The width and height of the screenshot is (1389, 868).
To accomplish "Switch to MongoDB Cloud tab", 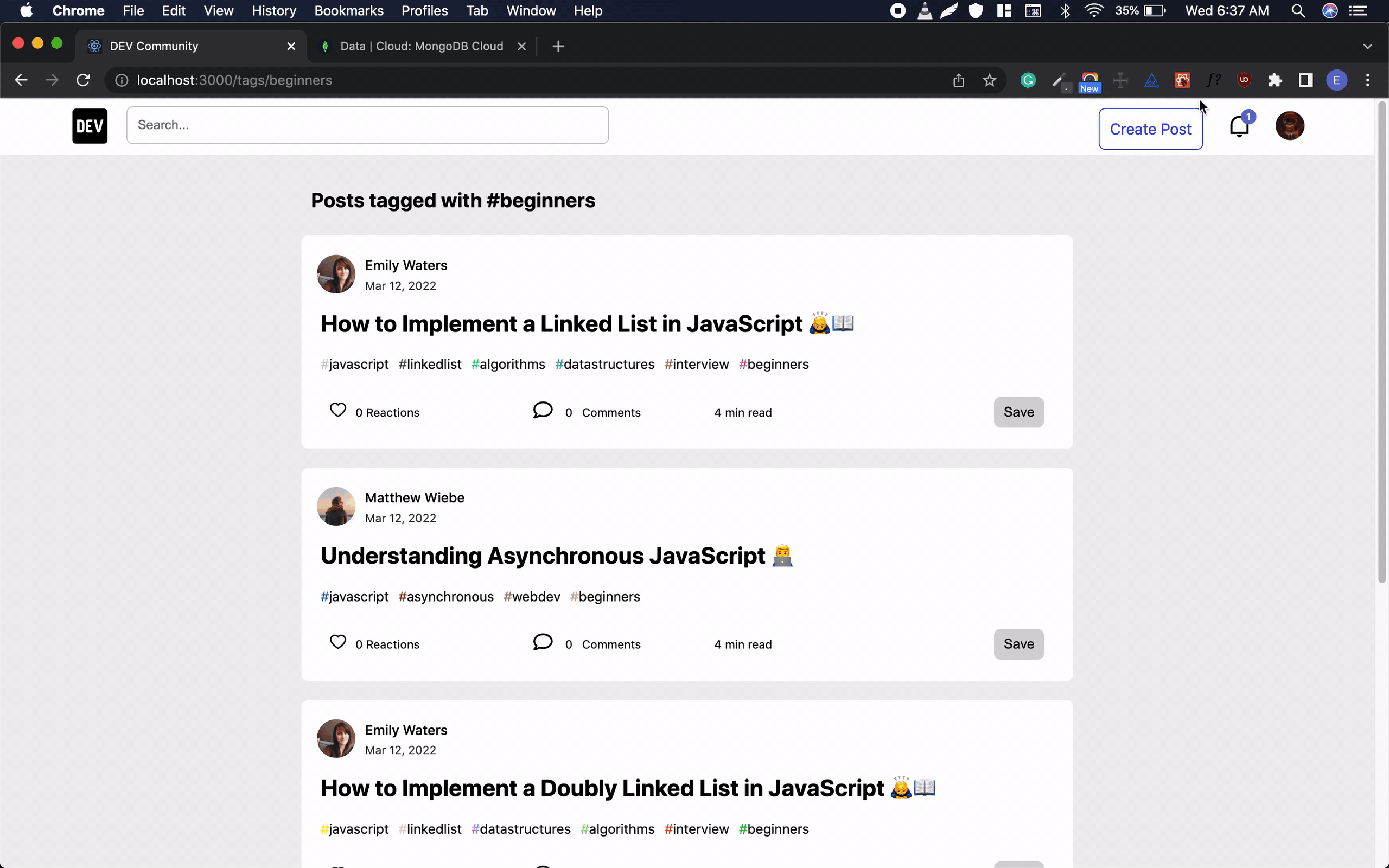I will (x=420, y=47).
